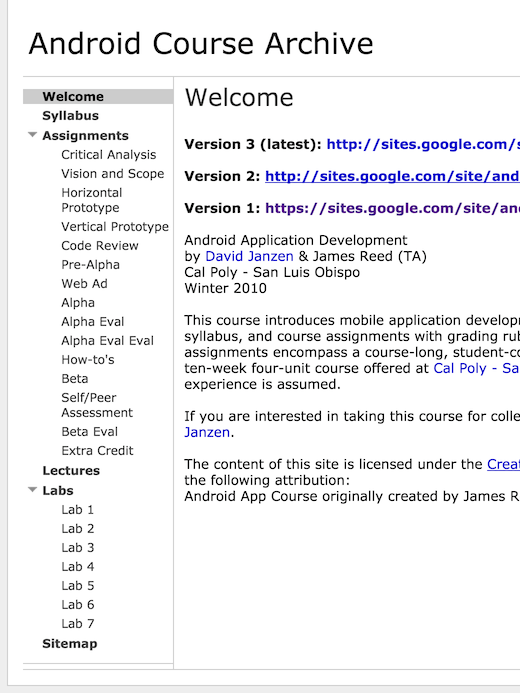Open David Janzen's profile link
The height and width of the screenshot is (693, 520).
pyautogui.click(x=249, y=256)
